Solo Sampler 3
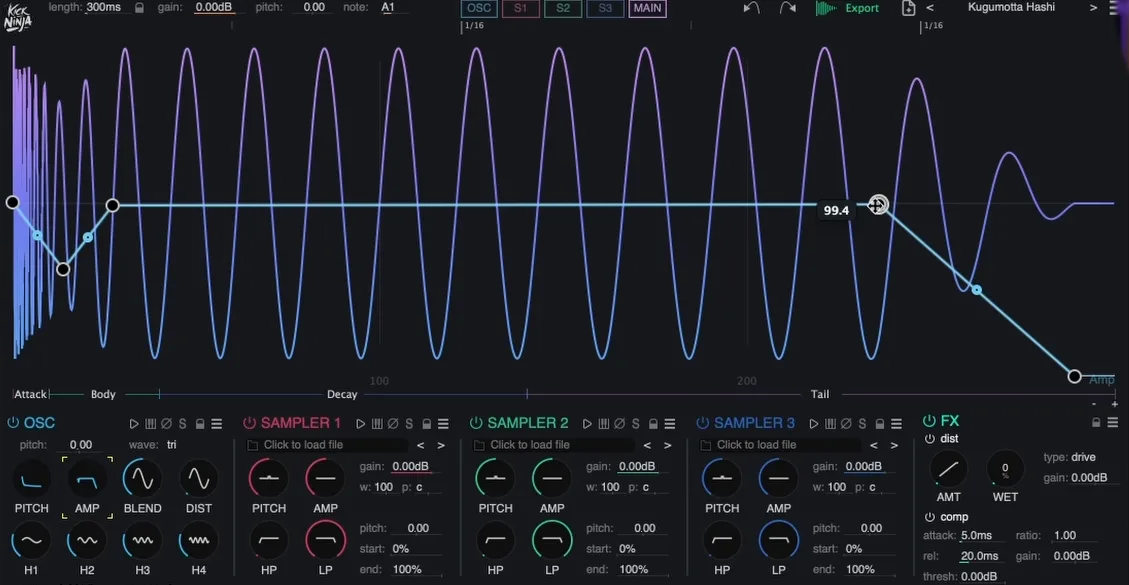 pos(862,424)
